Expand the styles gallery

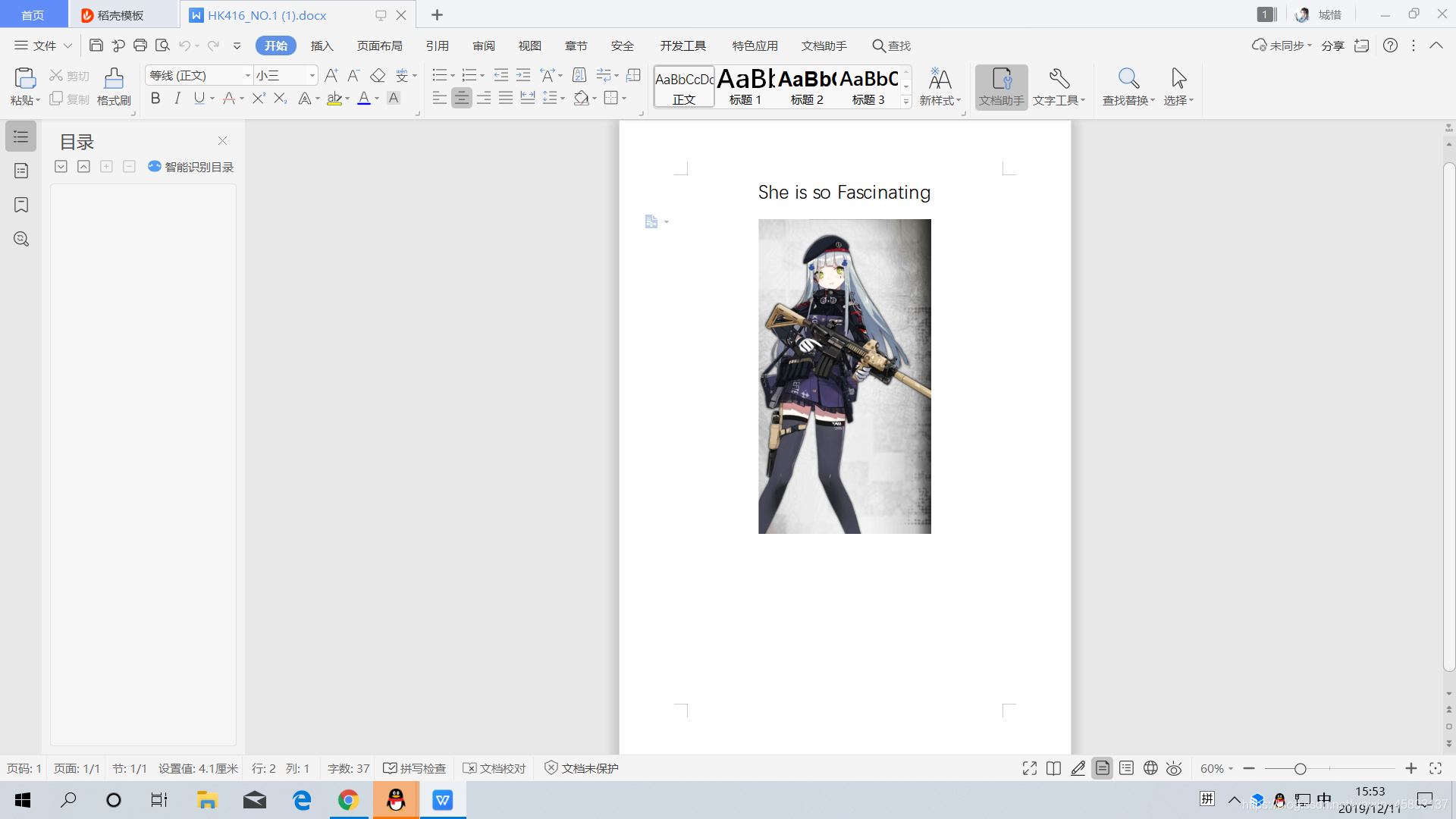[906, 101]
